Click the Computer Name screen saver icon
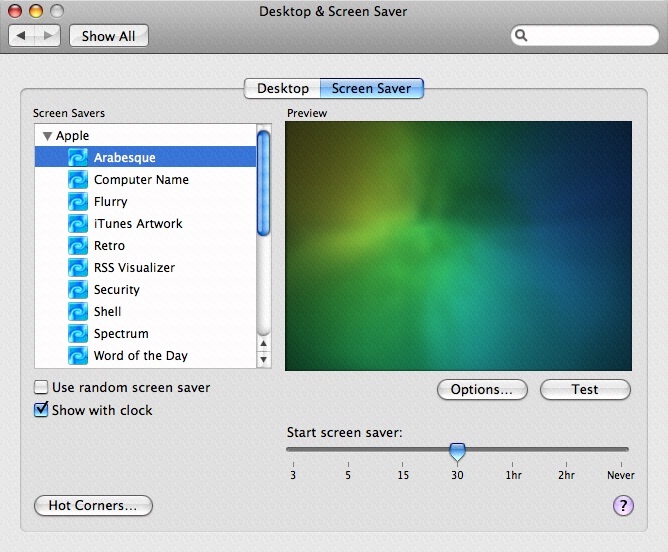This screenshot has width=668, height=552. click(x=78, y=179)
